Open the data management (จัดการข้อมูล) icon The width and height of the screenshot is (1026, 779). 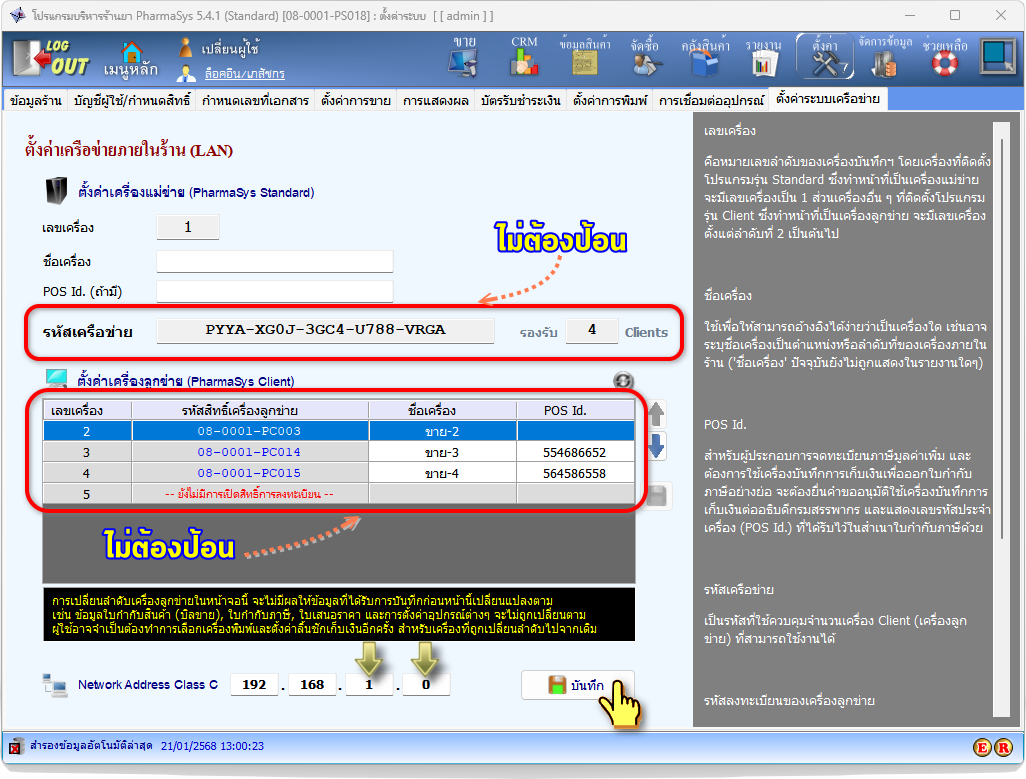pos(885,58)
